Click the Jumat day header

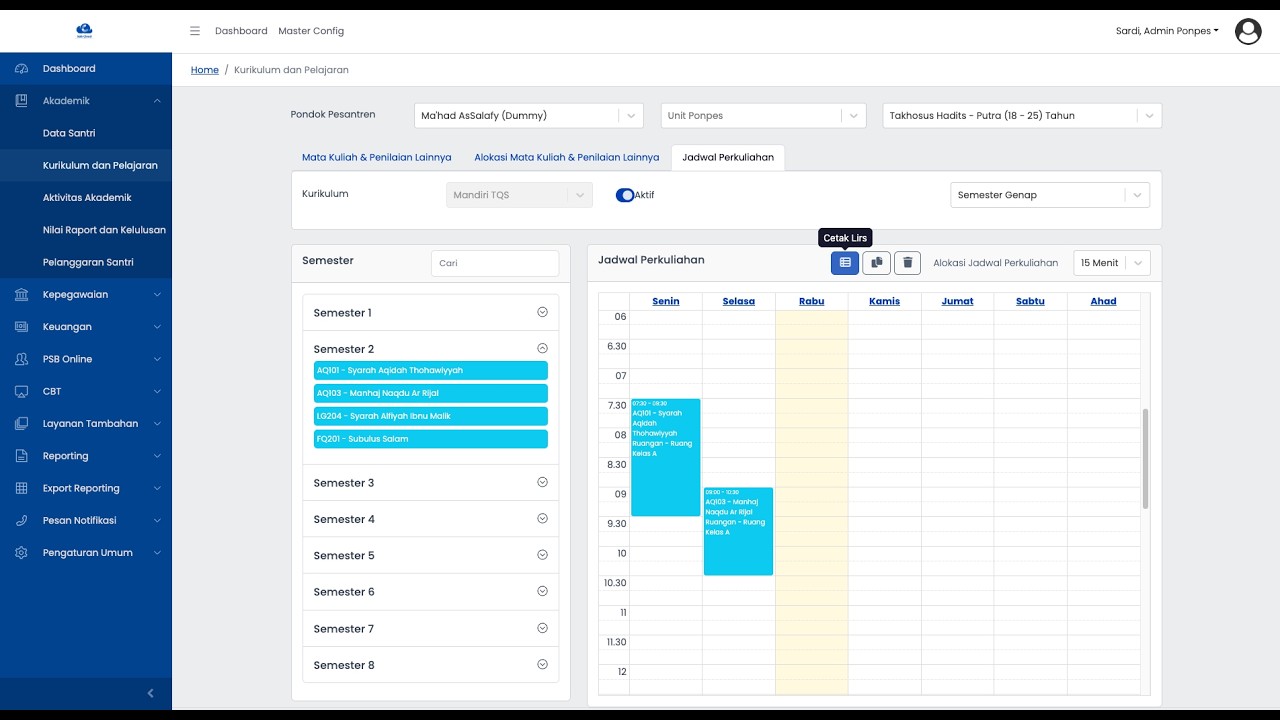click(957, 301)
